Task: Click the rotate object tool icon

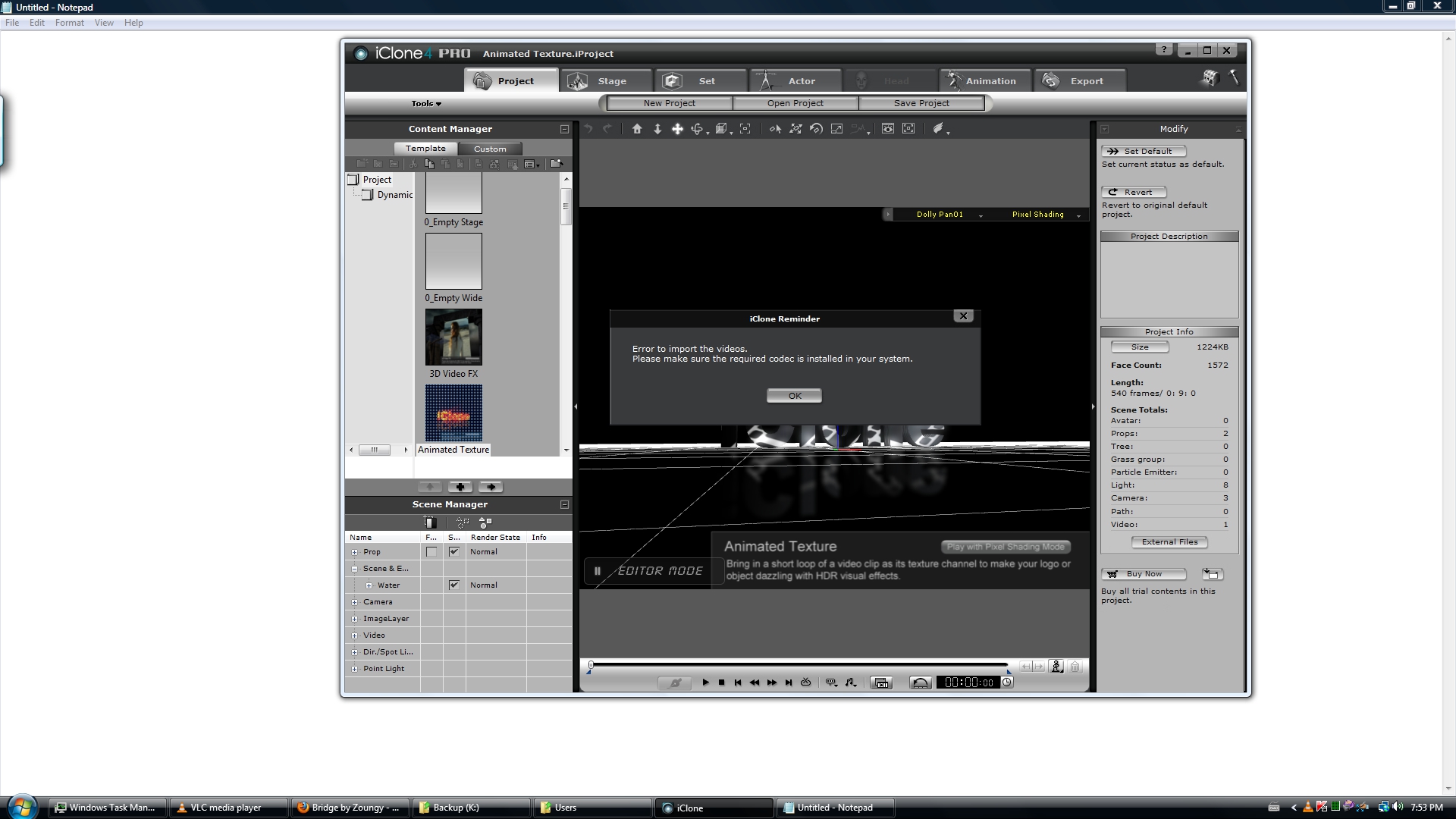Action: point(816,129)
